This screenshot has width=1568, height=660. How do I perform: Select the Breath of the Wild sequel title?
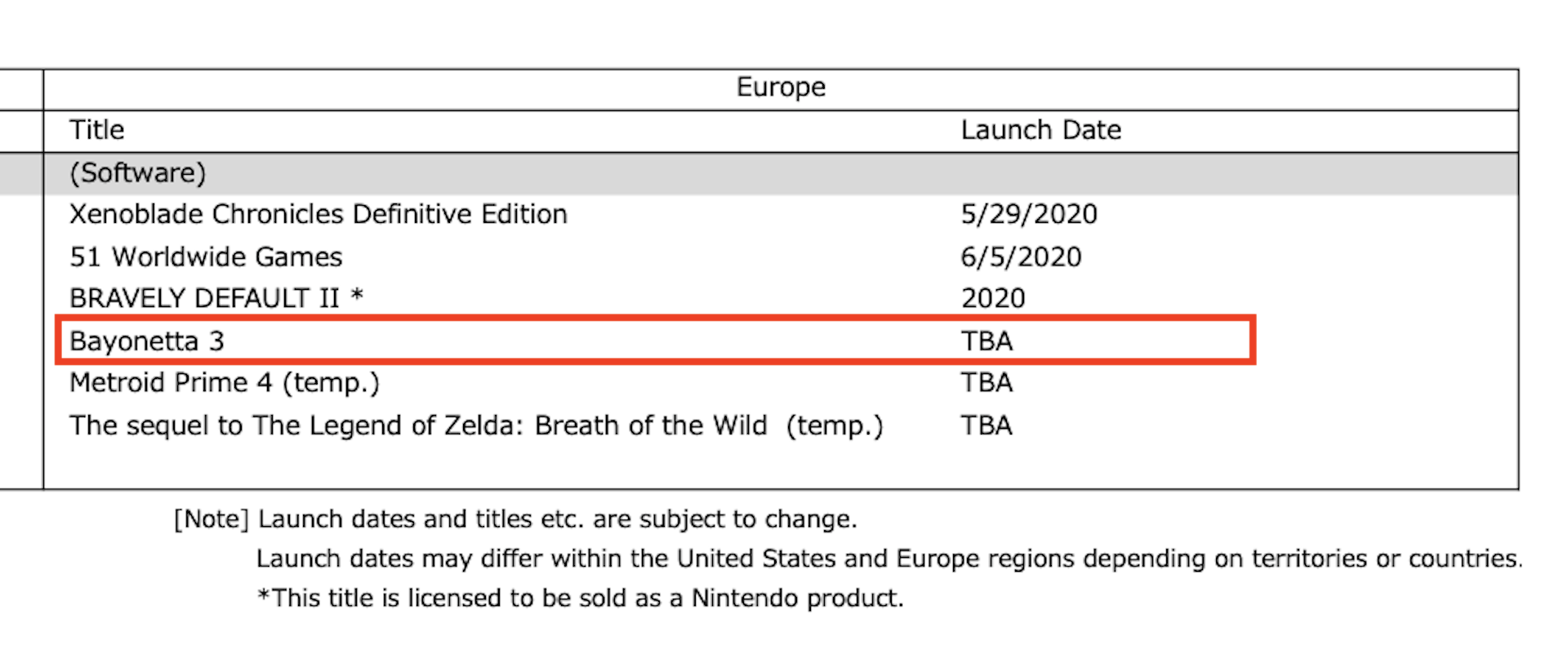(x=476, y=426)
